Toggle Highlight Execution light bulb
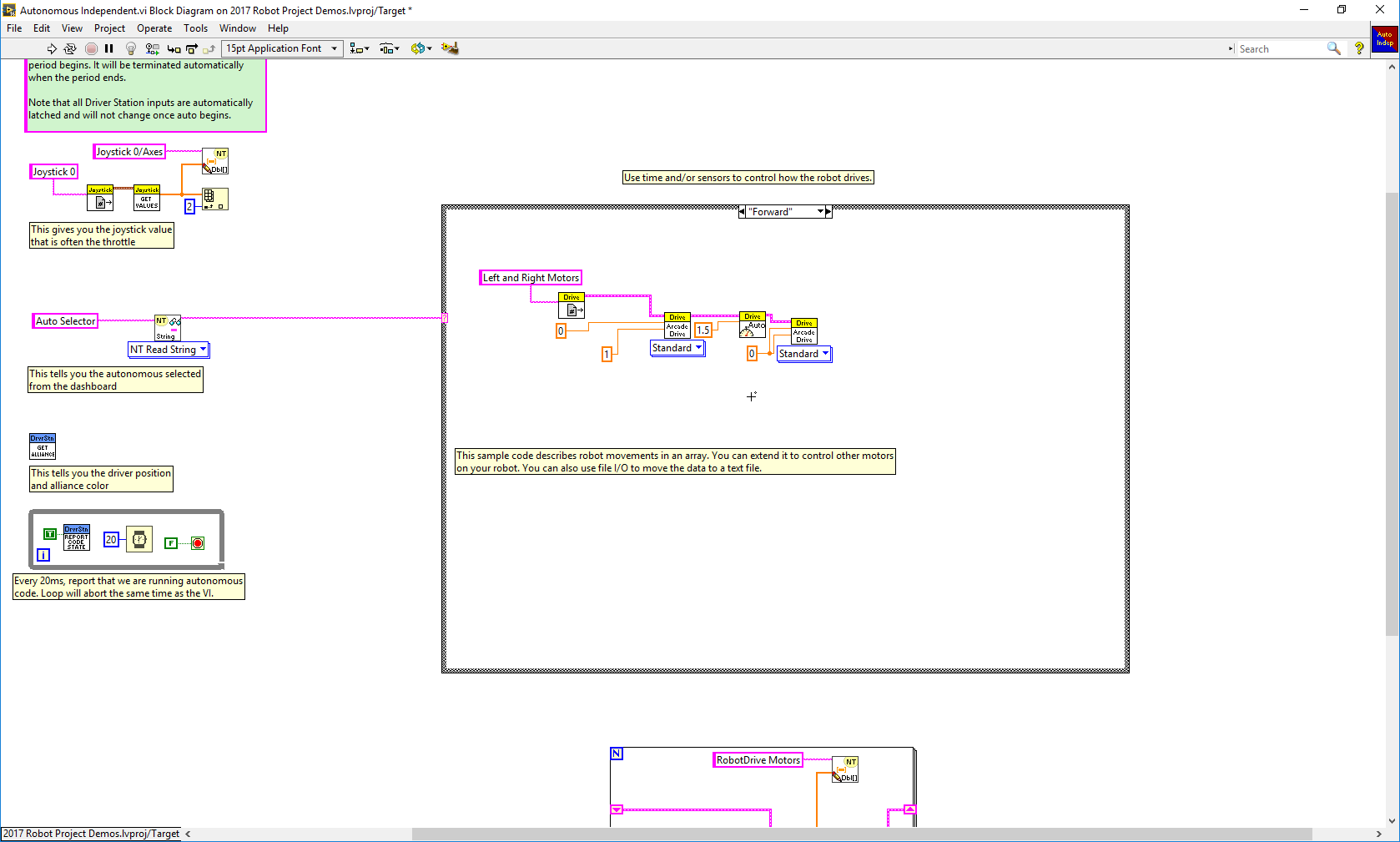 coord(131,48)
